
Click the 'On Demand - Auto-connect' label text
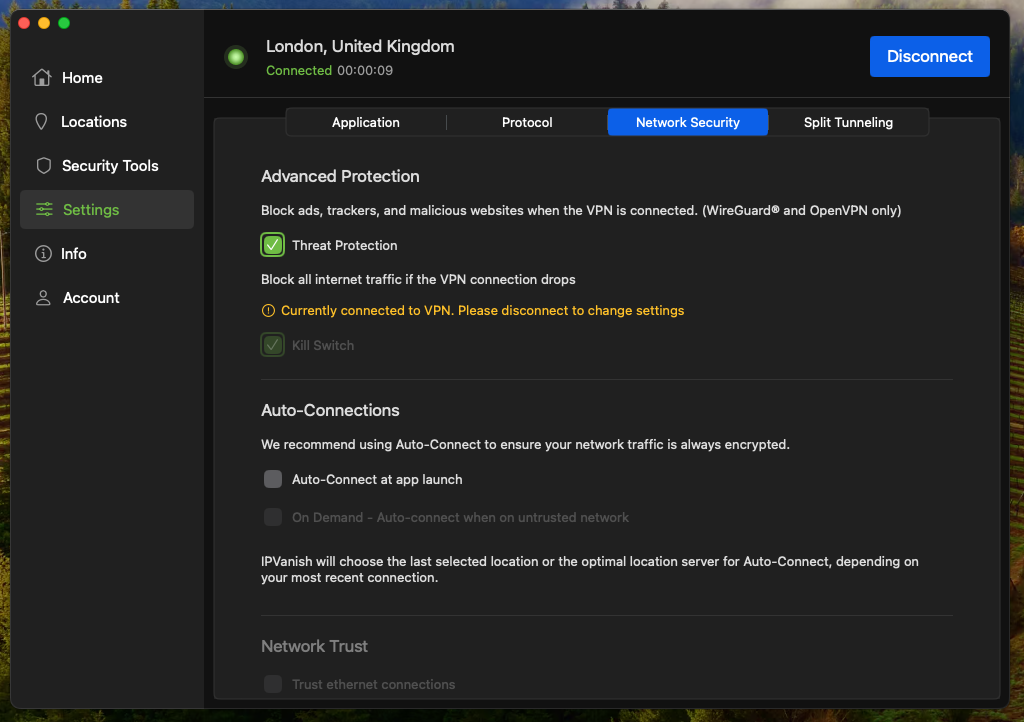[460, 518]
